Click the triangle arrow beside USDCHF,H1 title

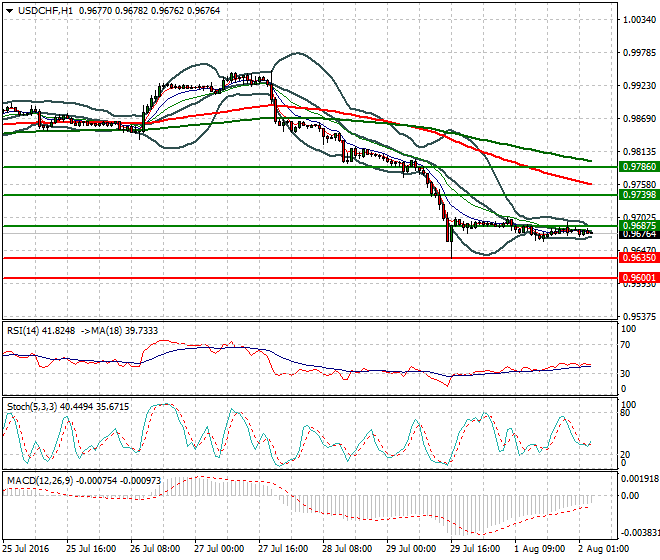[x=10, y=11]
